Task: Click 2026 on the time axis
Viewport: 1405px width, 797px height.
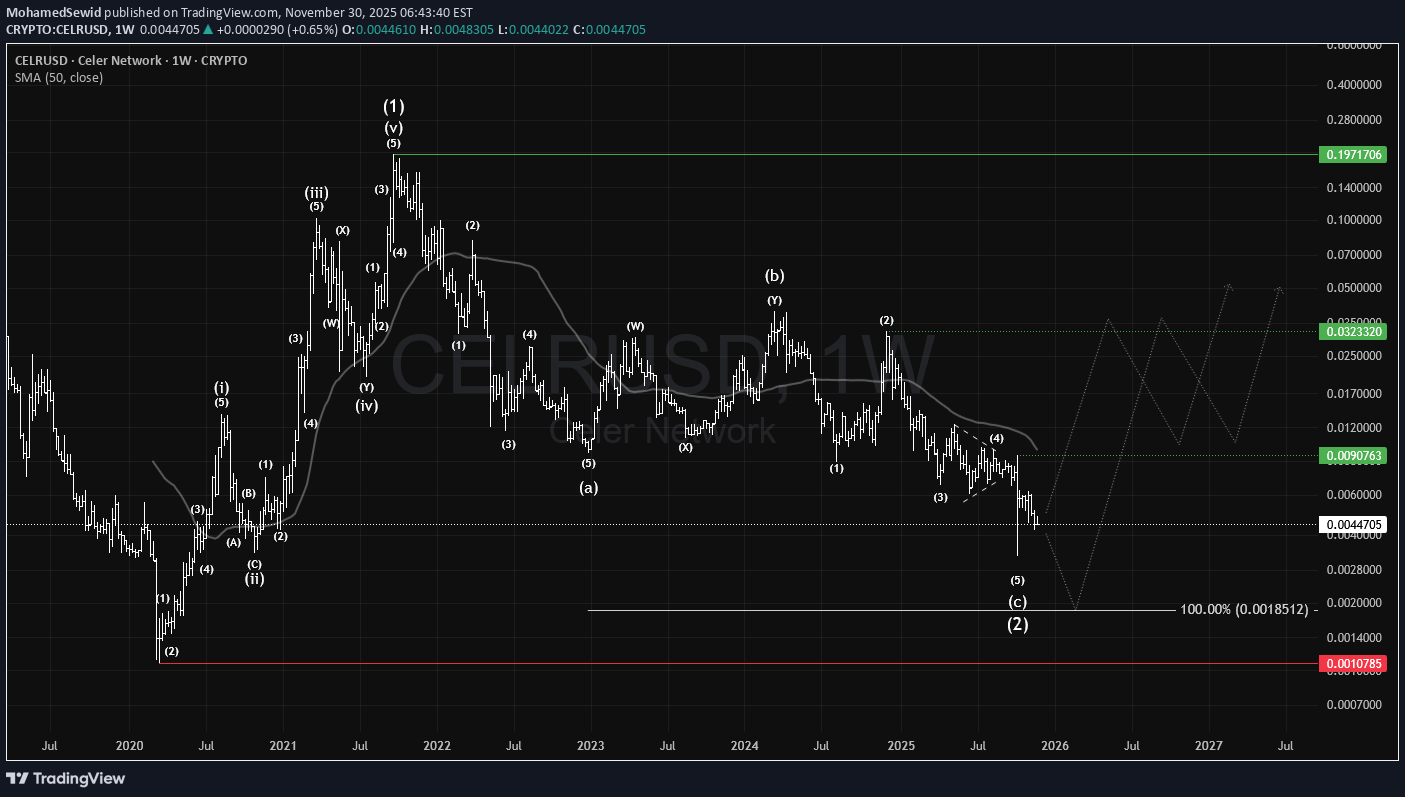Action: click(1054, 745)
